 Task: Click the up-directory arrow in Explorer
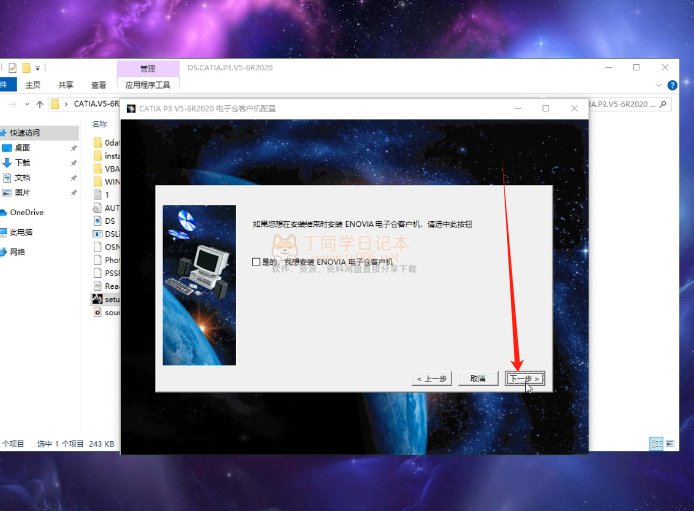coord(40,104)
